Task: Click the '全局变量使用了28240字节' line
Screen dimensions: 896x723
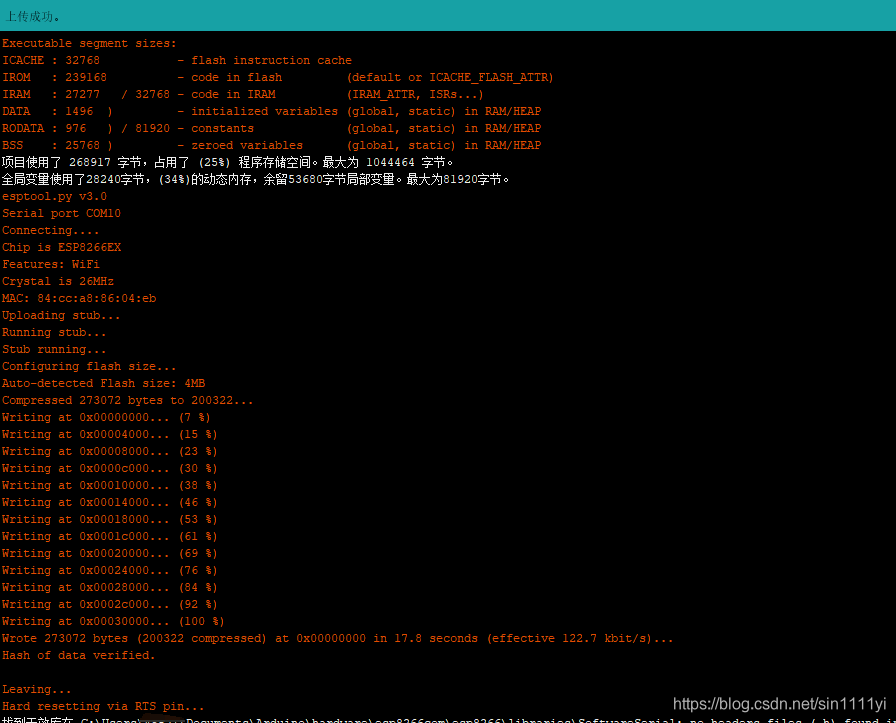Action: click(255, 179)
